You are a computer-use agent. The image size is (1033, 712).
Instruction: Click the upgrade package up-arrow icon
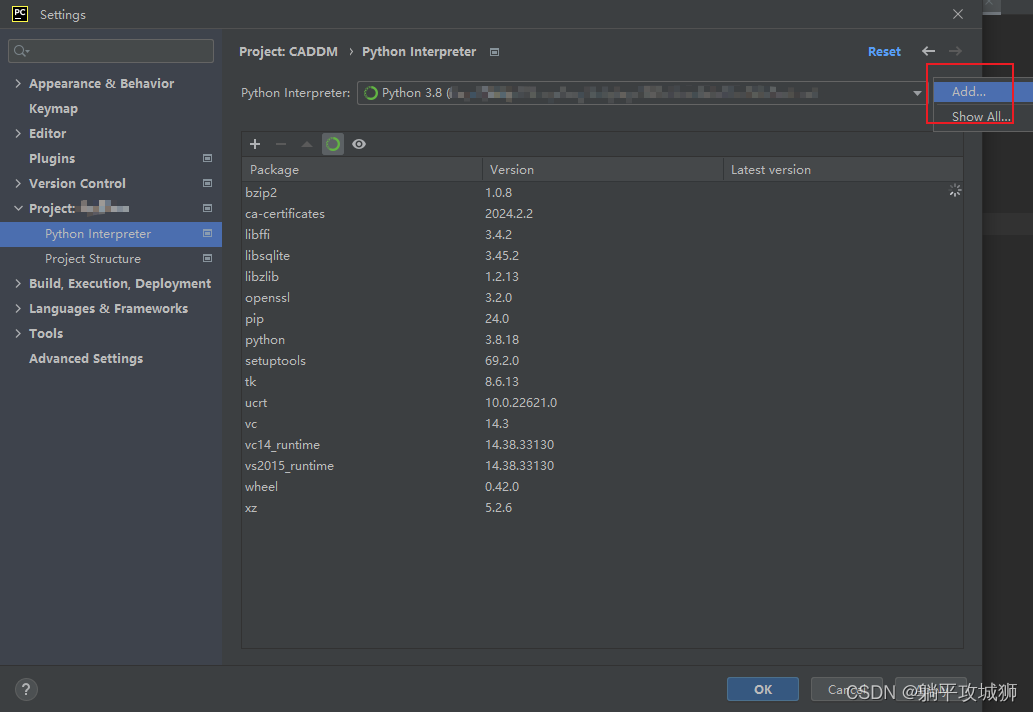pyautogui.click(x=306, y=144)
